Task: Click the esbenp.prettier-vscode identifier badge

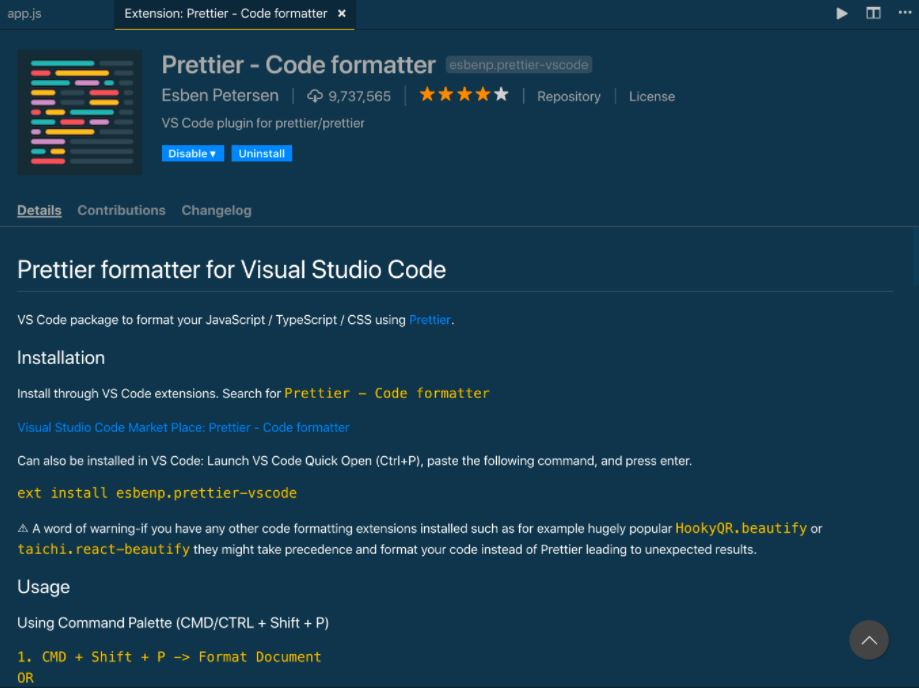Action: [519, 65]
